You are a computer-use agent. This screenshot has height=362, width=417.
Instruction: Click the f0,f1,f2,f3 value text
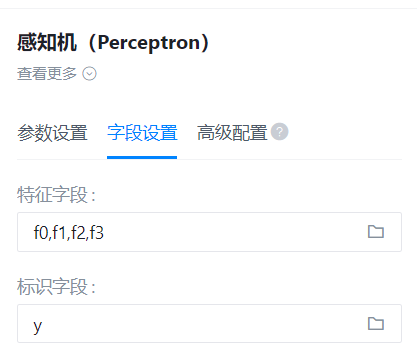pos(69,233)
